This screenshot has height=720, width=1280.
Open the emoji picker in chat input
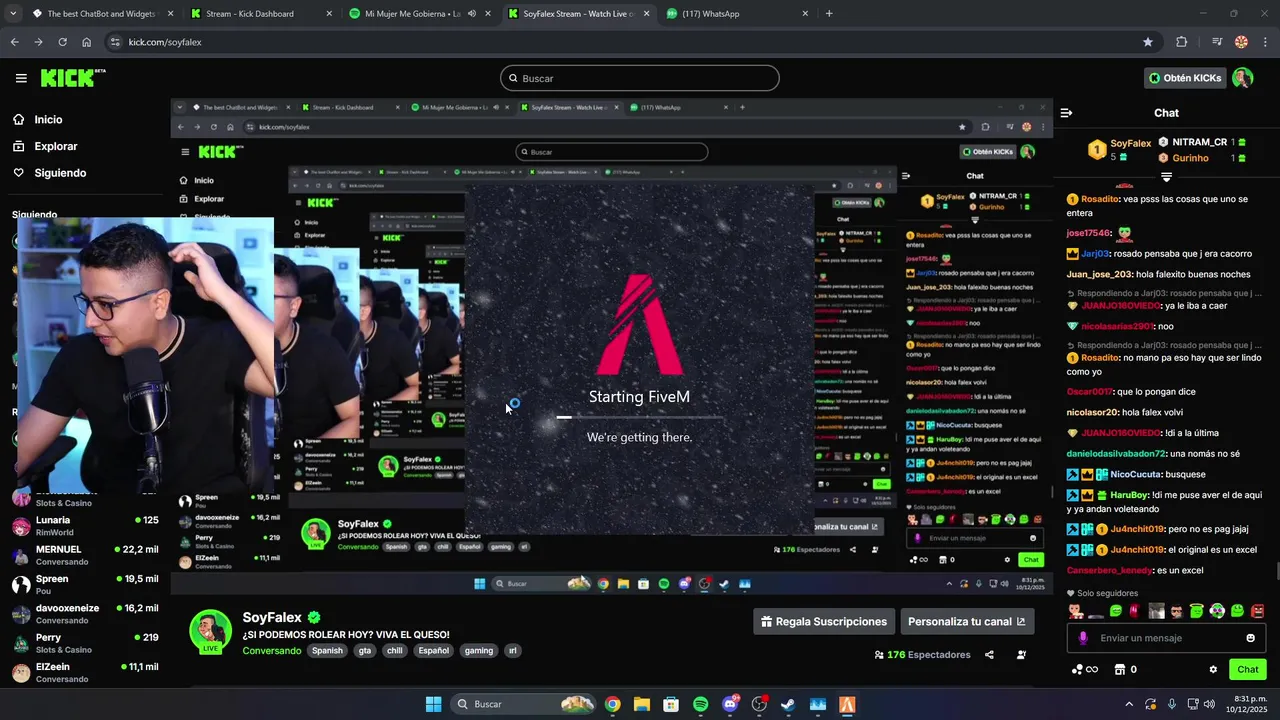pos(1250,638)
